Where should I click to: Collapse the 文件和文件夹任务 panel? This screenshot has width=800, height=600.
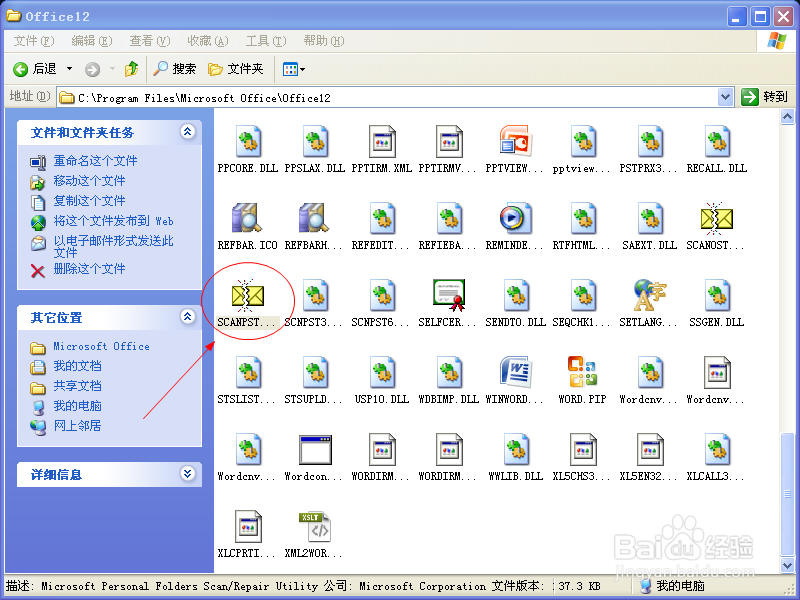point(187,132)
